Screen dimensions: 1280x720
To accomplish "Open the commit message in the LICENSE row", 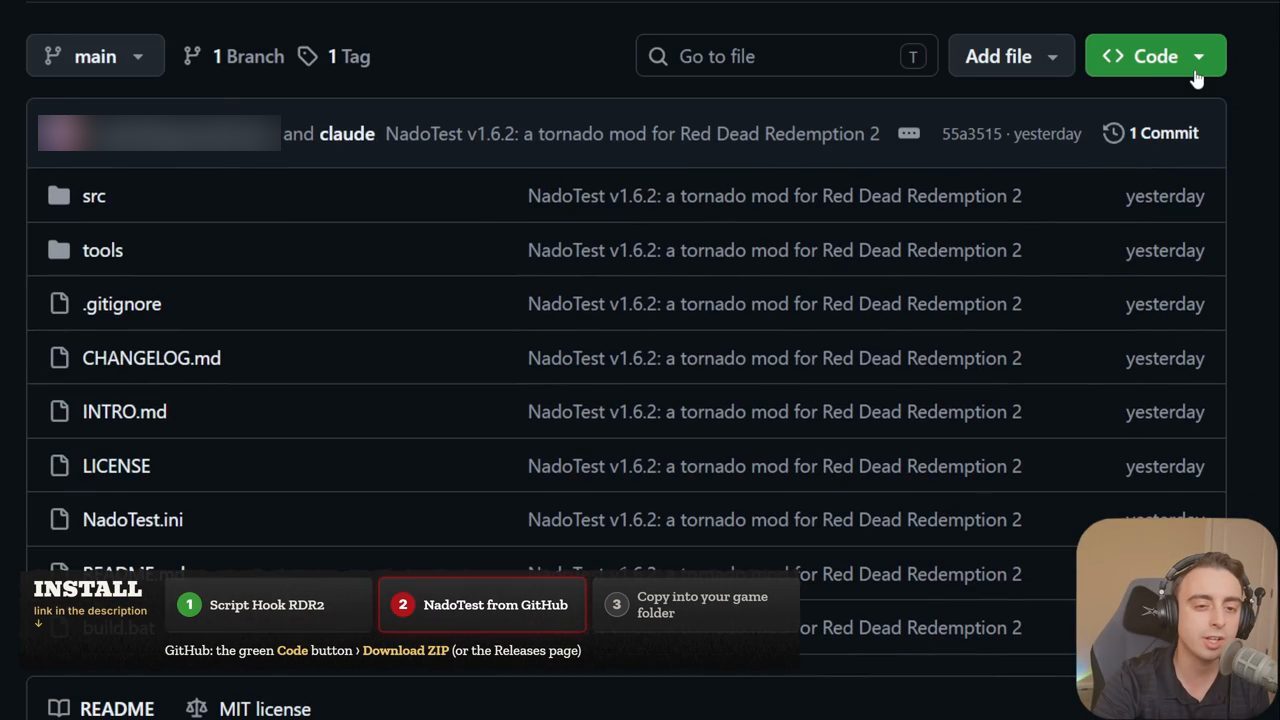I will 775,466.
